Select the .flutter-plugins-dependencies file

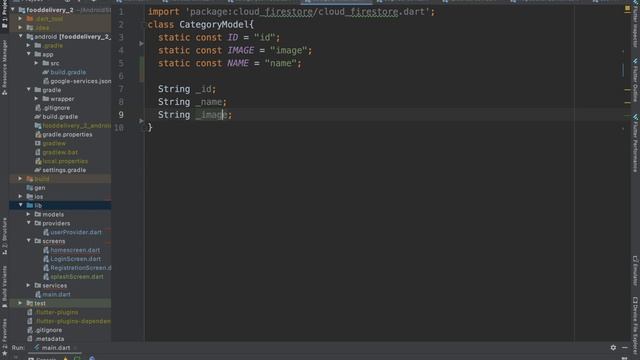pos(69,321)
